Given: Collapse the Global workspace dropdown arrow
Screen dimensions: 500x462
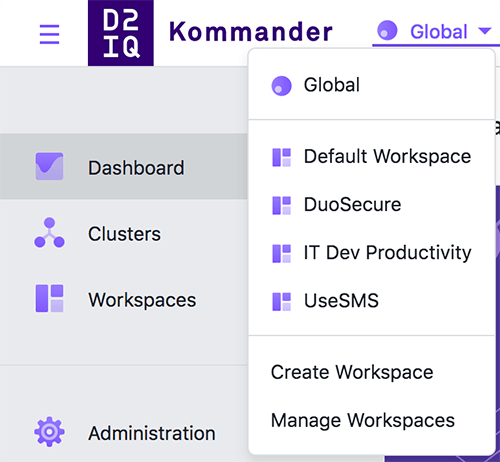Looking at the screenshot, I should tap(485, 31).
